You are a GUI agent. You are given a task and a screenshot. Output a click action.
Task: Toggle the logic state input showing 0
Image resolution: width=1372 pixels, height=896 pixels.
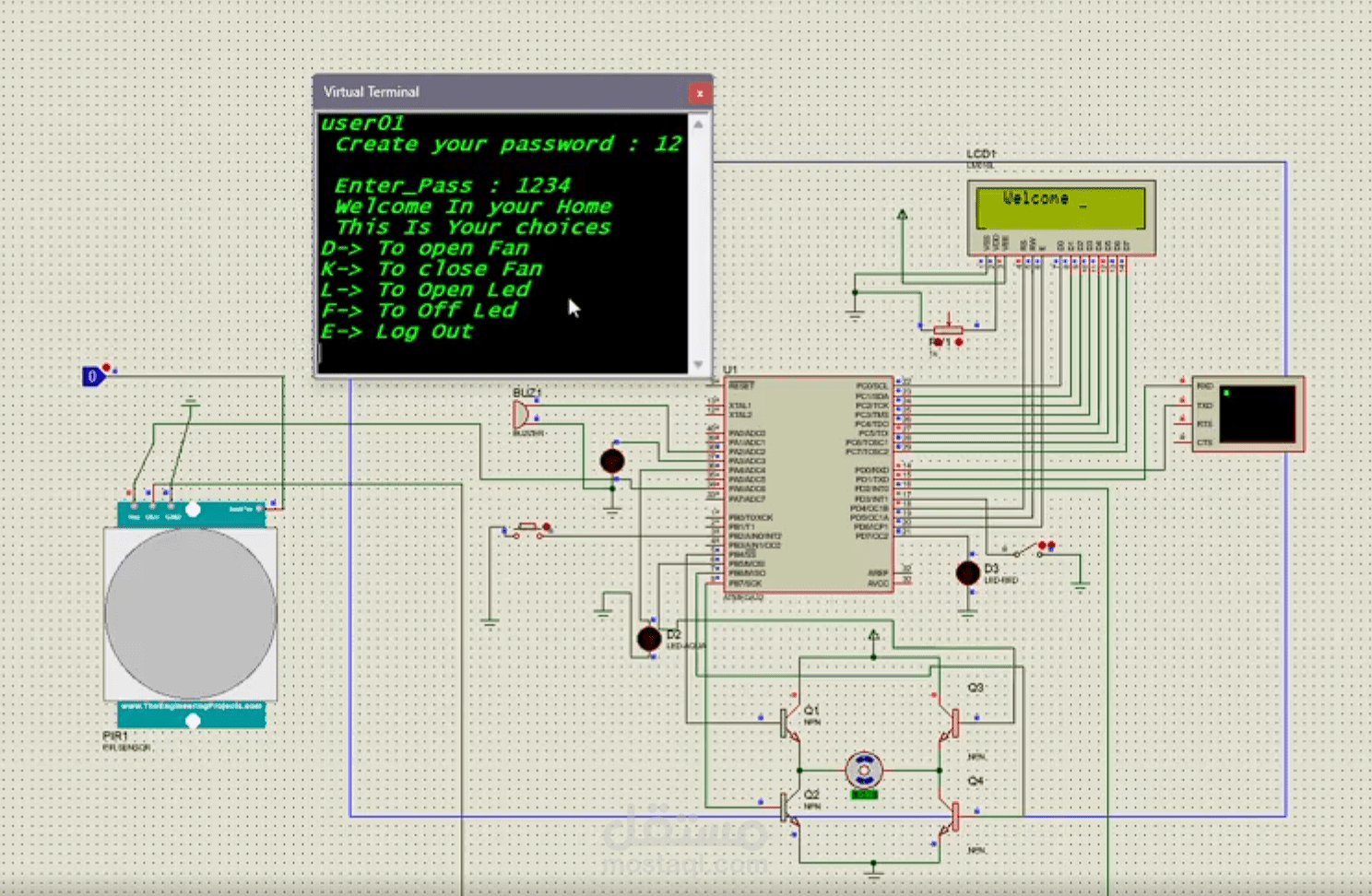(x=91, y=376)
